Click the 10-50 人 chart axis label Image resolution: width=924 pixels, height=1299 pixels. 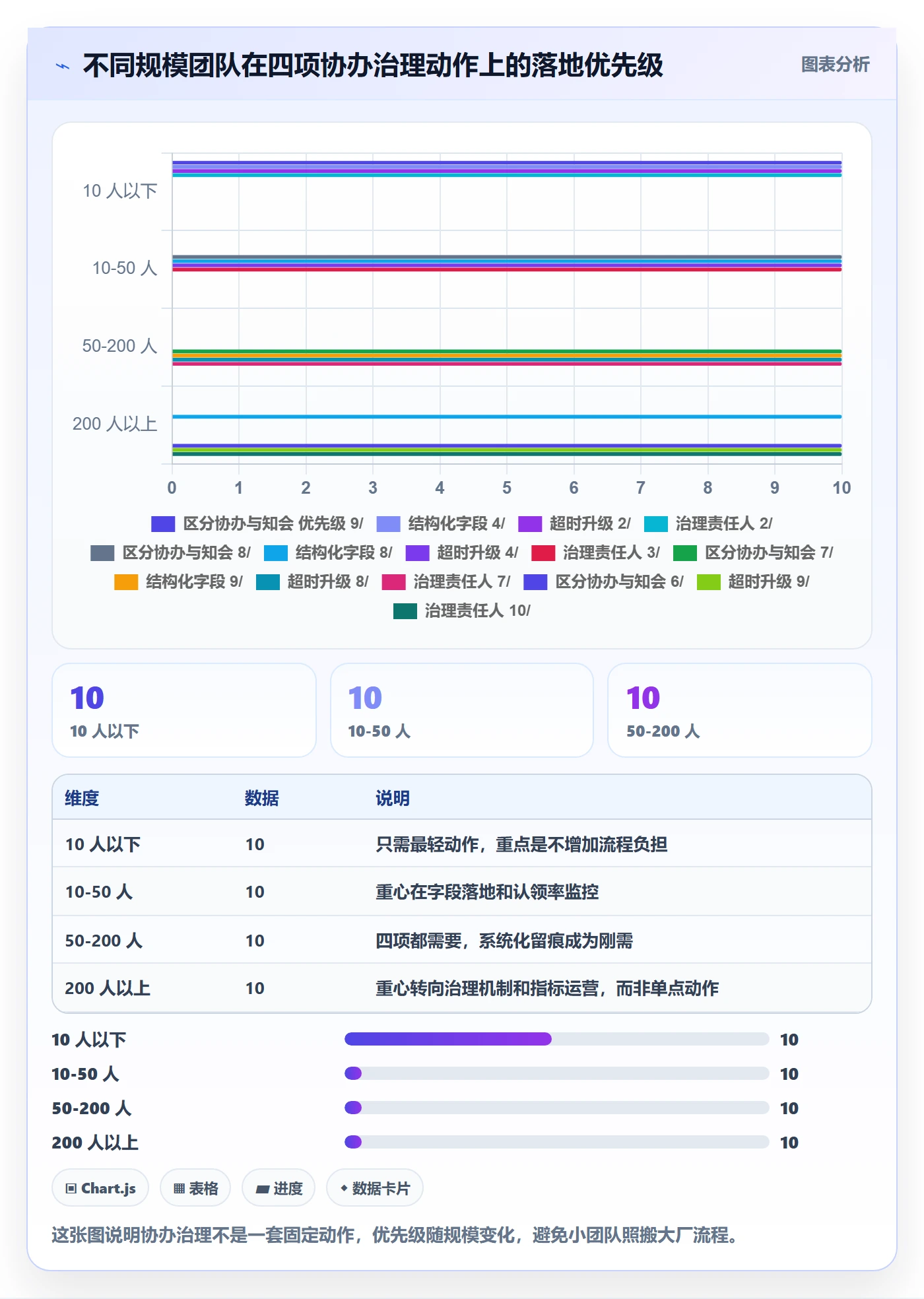pos(125,268)
